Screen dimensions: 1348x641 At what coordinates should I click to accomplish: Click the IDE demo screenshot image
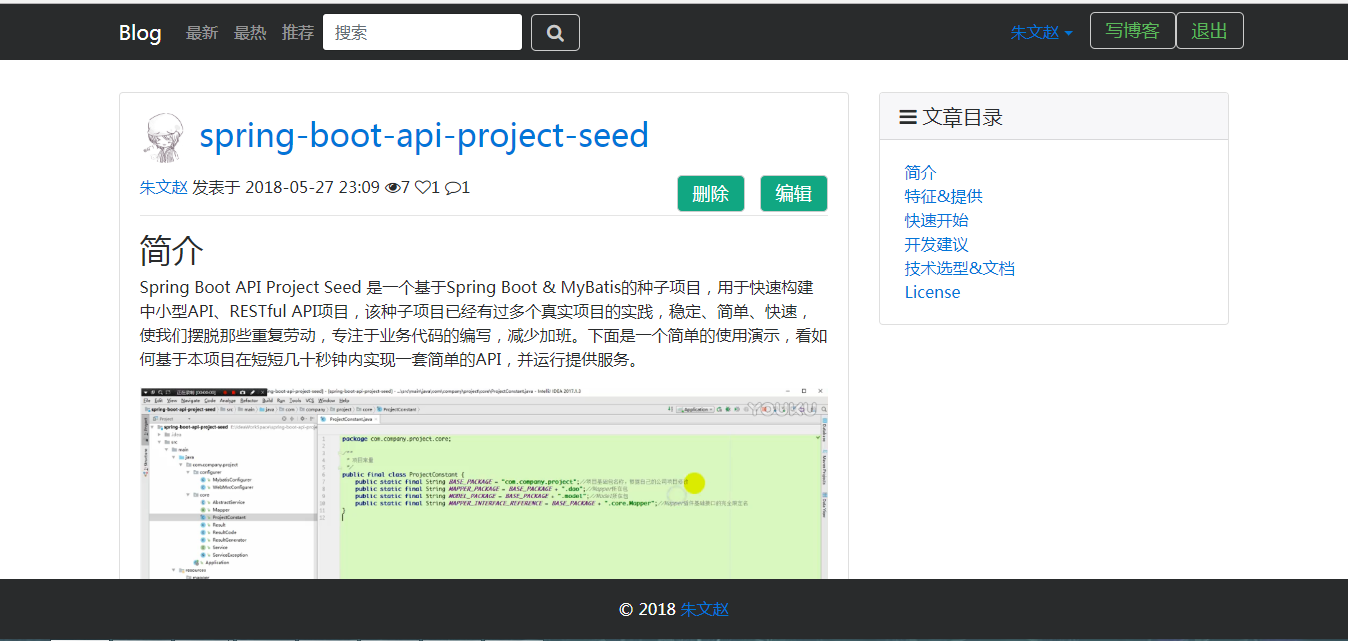pos(484,483)
